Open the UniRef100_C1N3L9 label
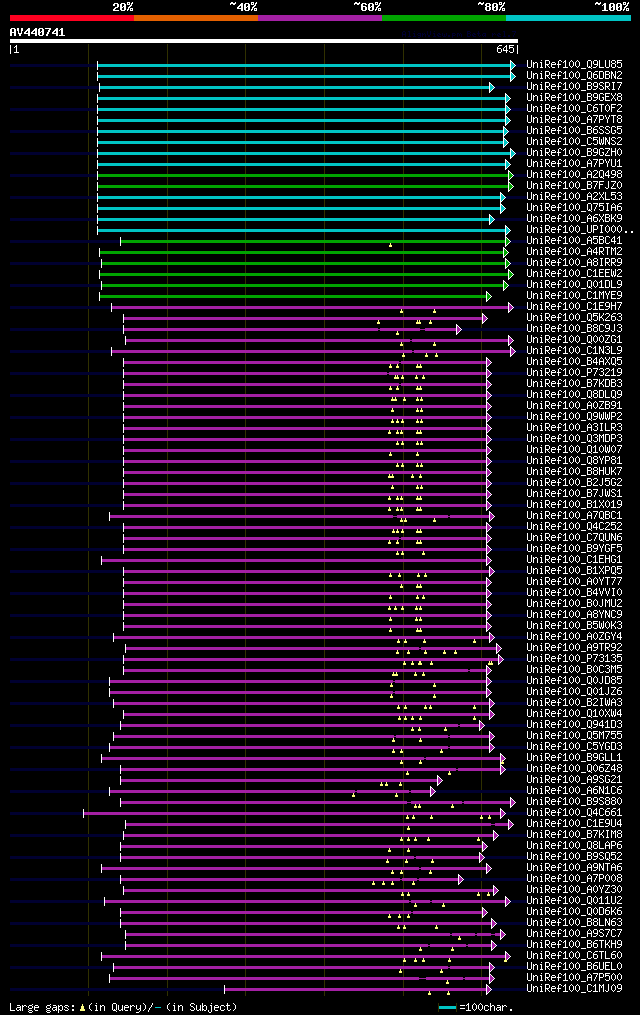 (x=574, y=351)
